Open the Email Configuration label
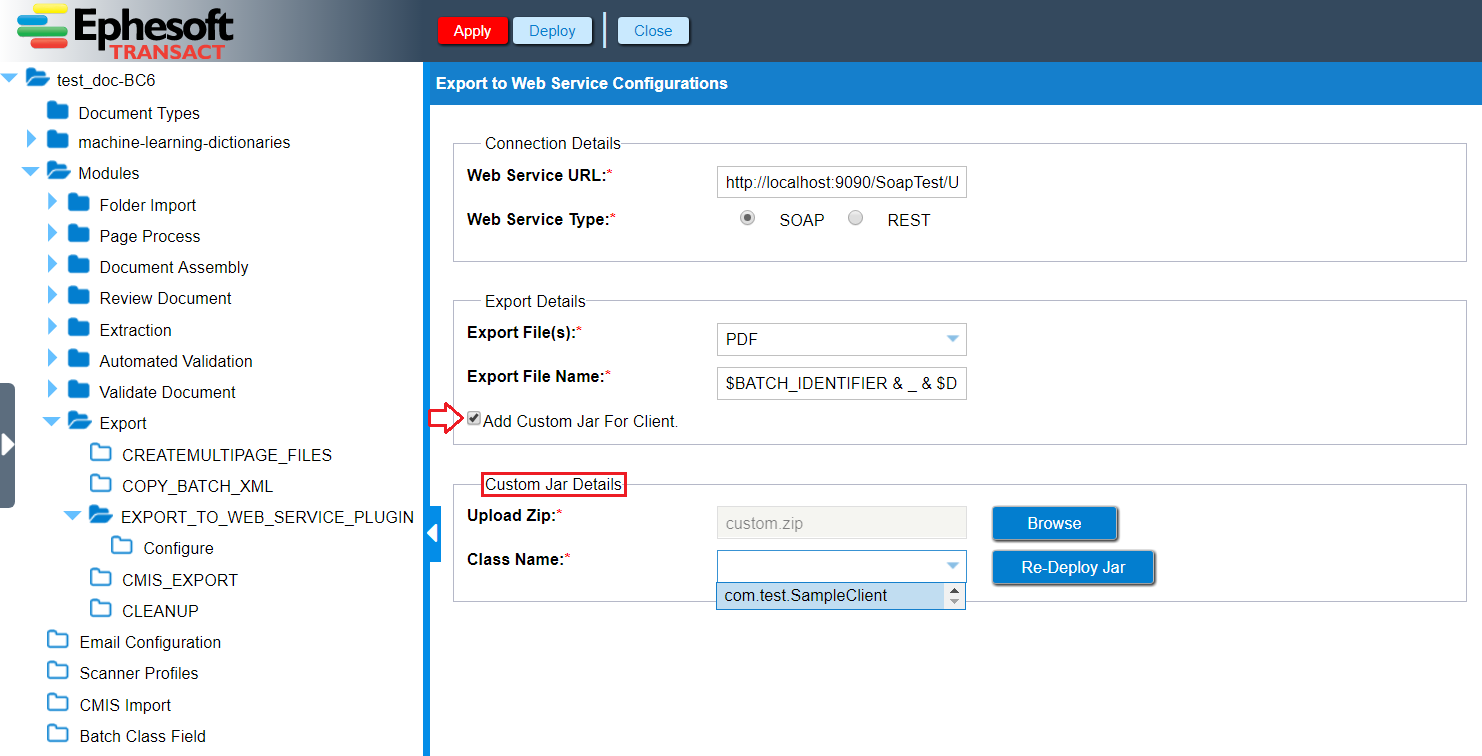The width and height of the screenshot is (1482, 756). (x=150, y=642)
